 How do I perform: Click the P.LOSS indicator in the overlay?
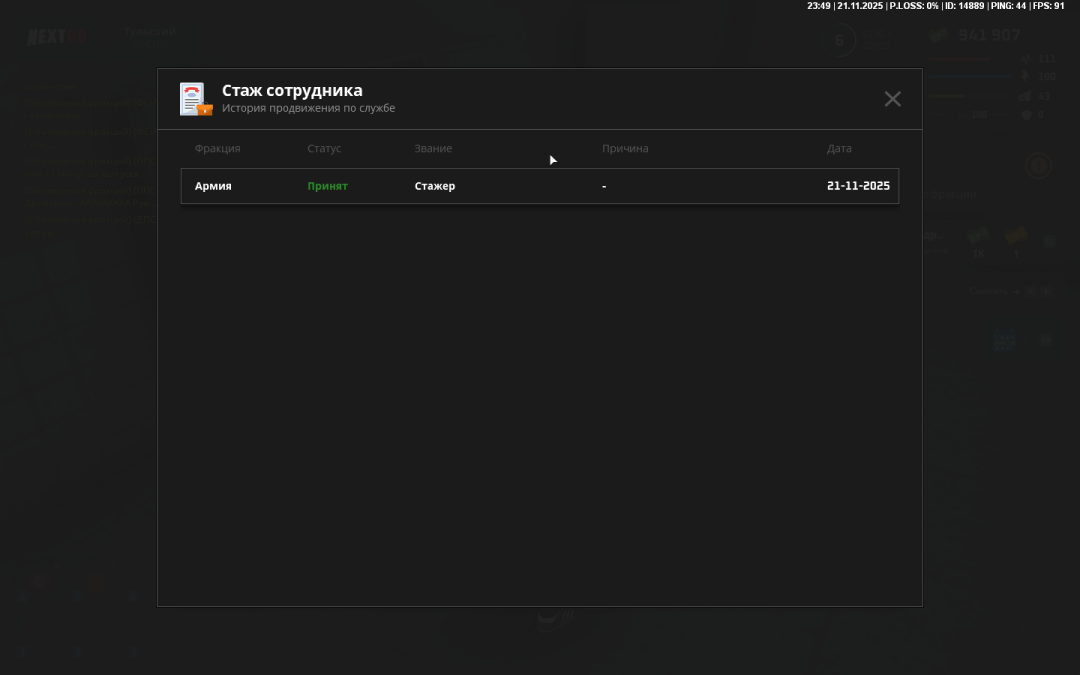(913, 6)
